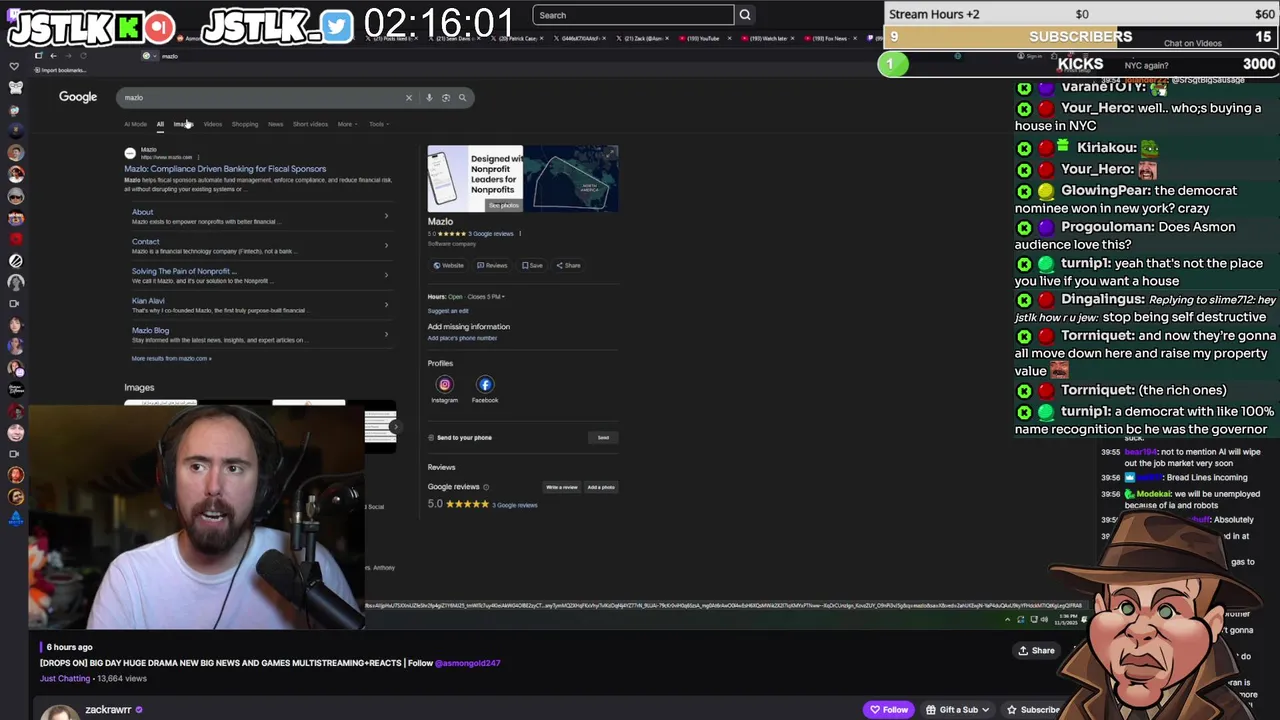Screen dimensions: 1280x720
Task: Open the About sitelink
Action: pos(143,212)
